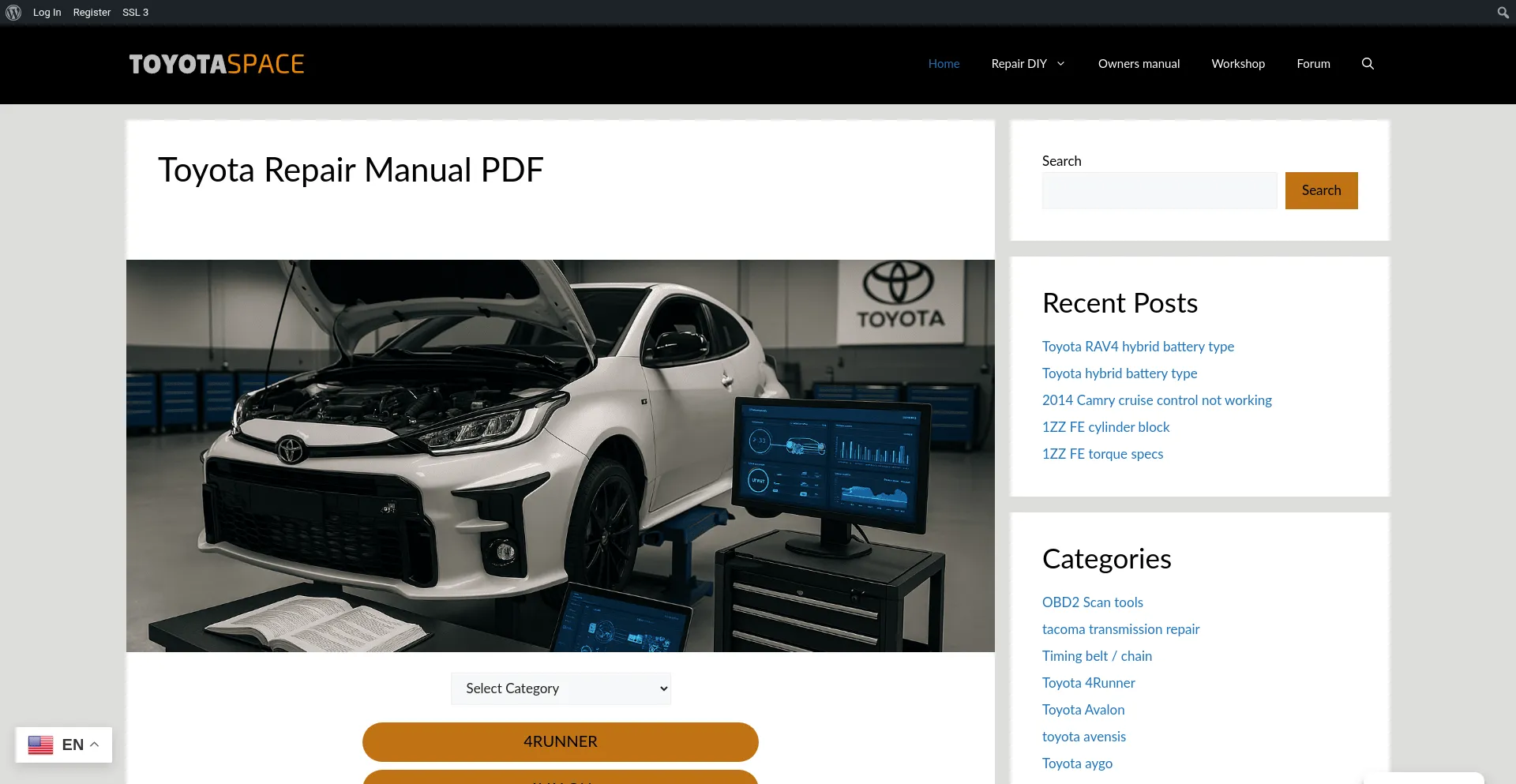Viewport: 1516px width, 784px height.
Task: Go to the Home menu item
Action: point(944,64)
